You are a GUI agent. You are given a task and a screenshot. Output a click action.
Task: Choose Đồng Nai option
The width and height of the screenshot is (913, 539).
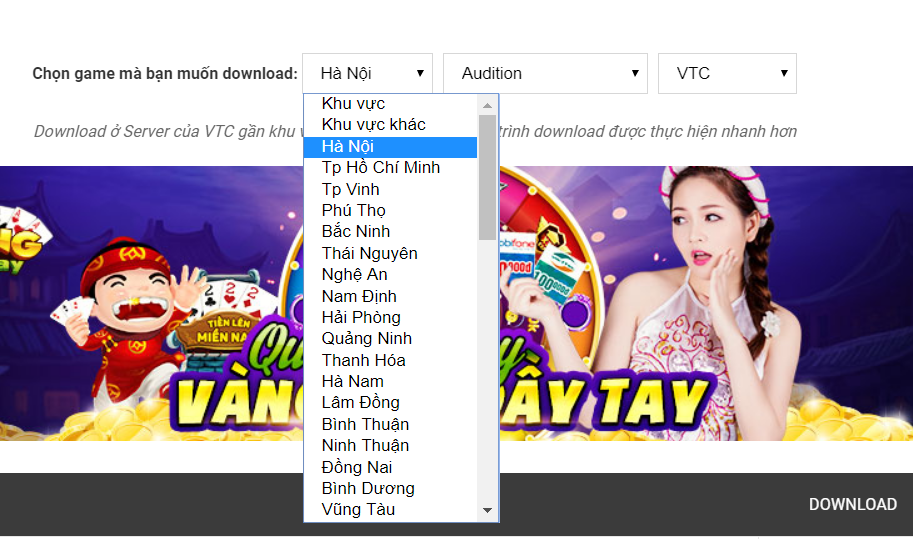390,467
